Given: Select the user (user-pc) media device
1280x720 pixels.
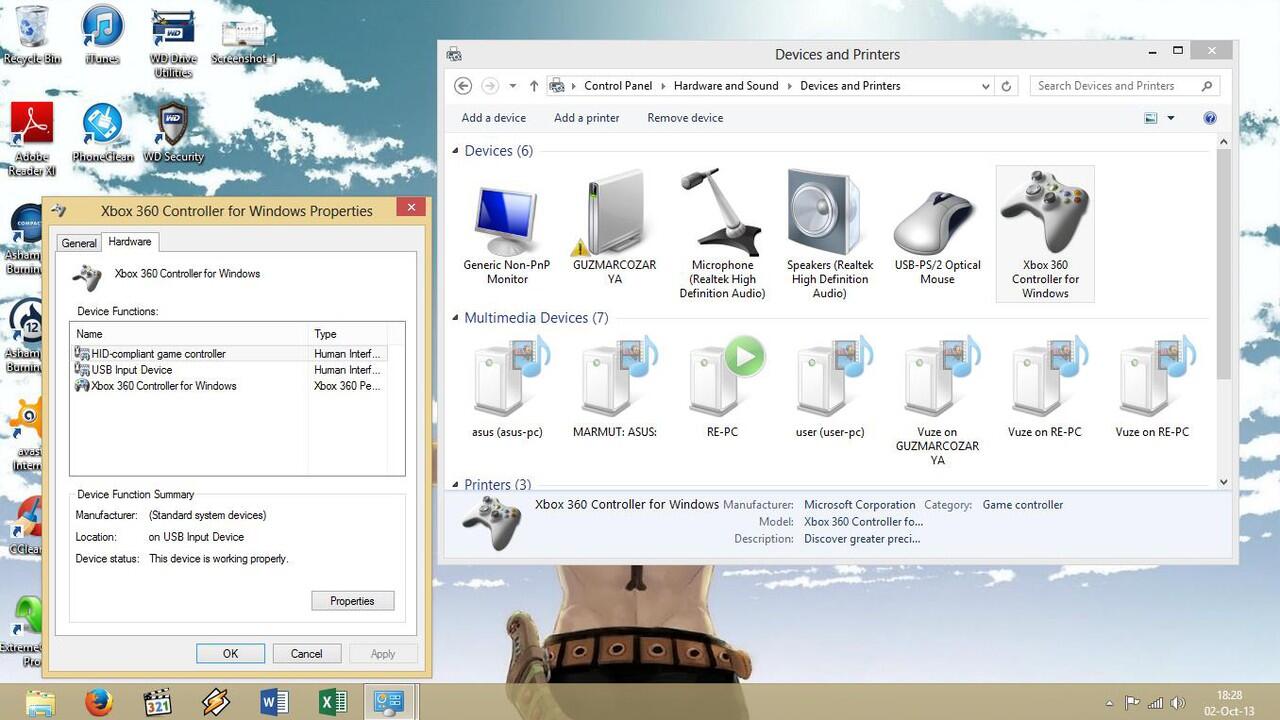Looking at the screenshot, I should pyautogui.click(x=830, y=388).
